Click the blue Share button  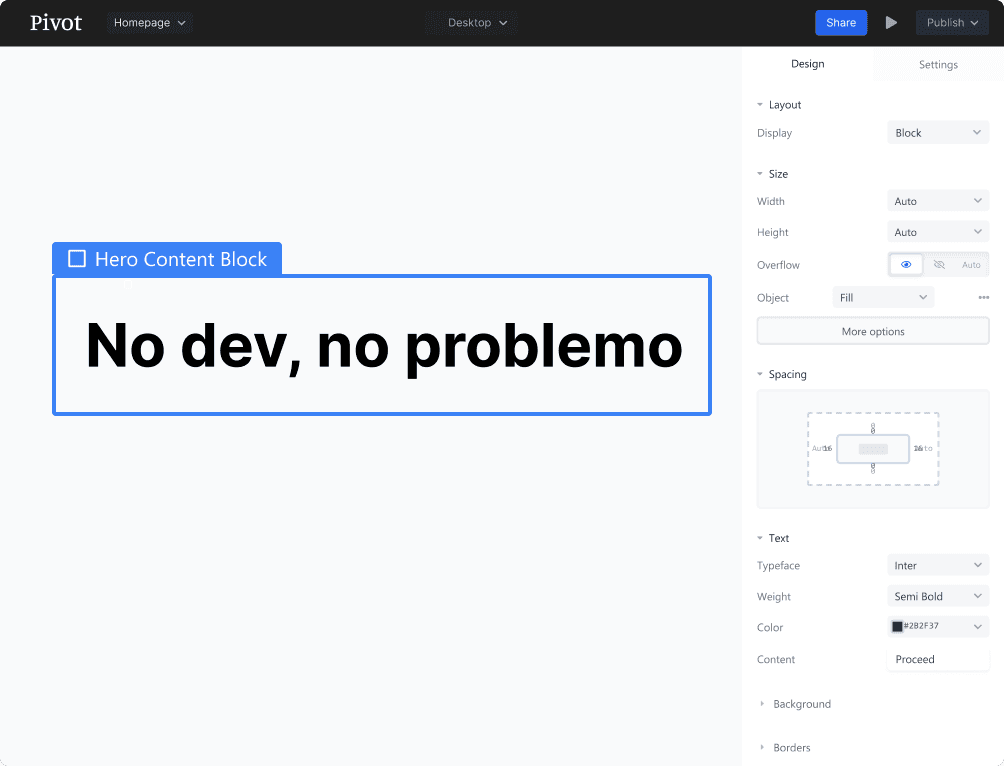click(841, 23)
